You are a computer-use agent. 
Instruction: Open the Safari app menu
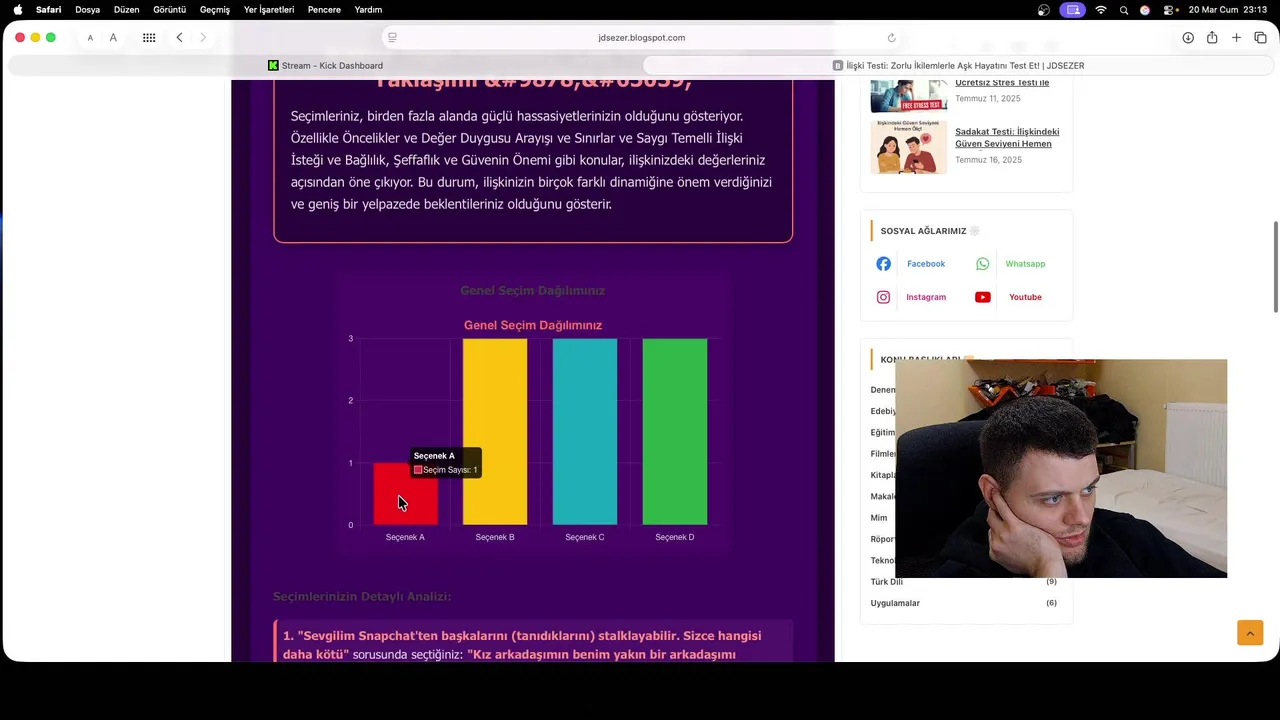[48, 9]
